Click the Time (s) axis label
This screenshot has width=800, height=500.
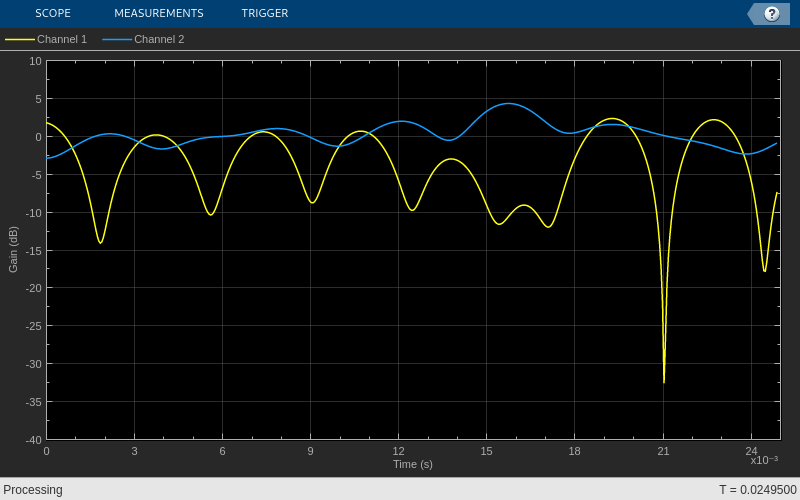click(x=413, y=464)
